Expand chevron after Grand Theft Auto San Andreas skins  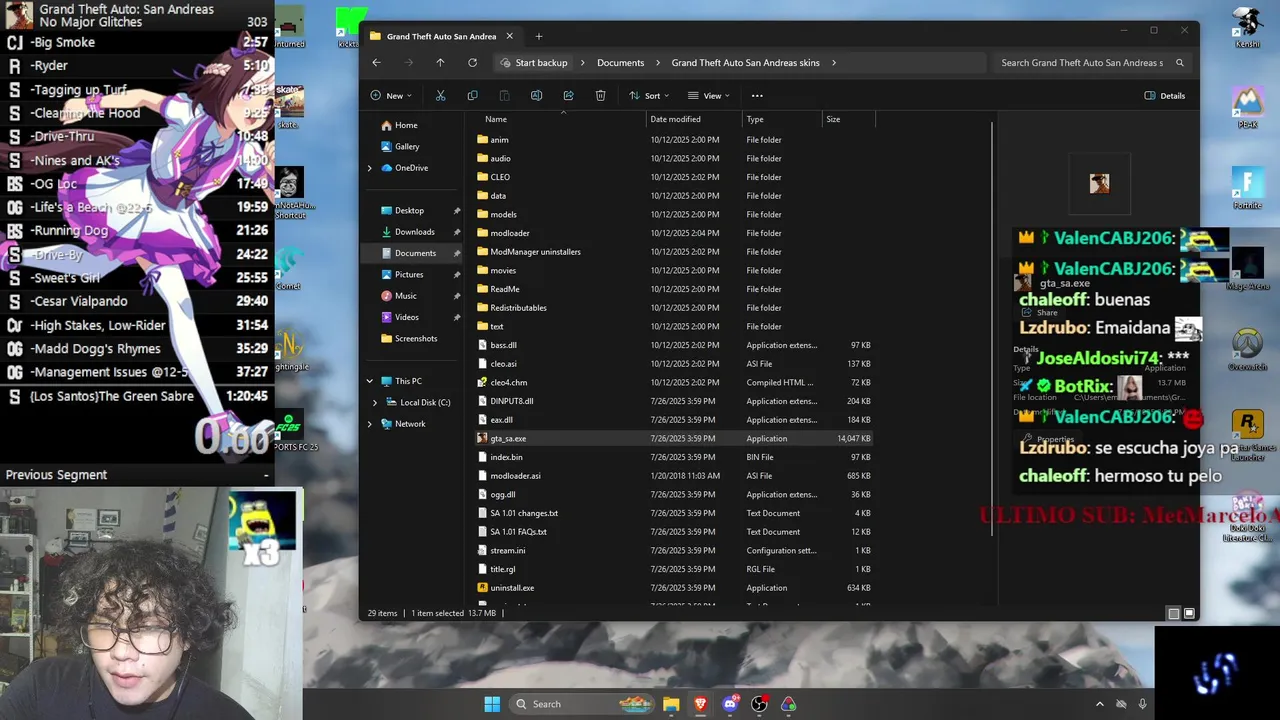pos(833,63)
